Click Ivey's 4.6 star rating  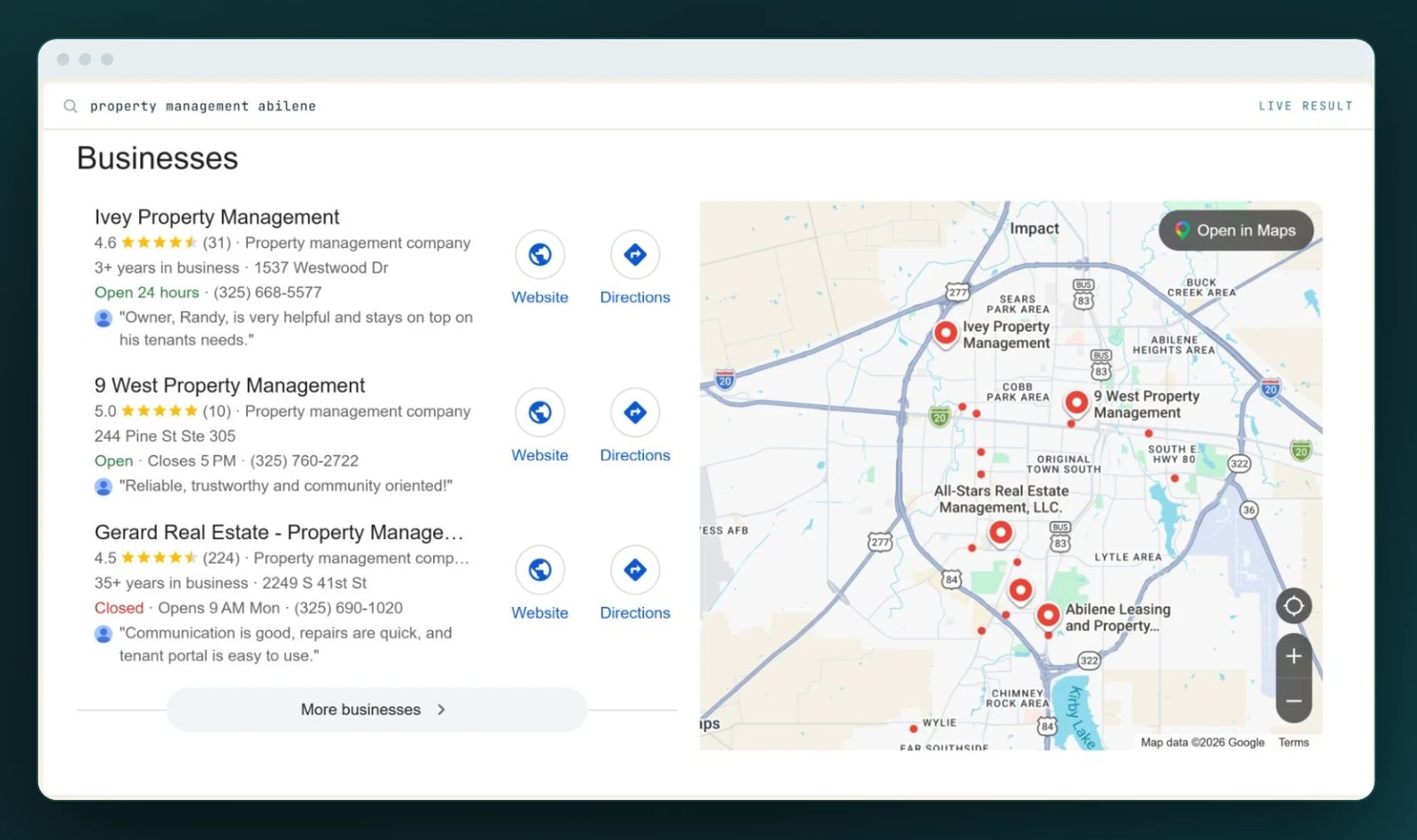[145, 243]
